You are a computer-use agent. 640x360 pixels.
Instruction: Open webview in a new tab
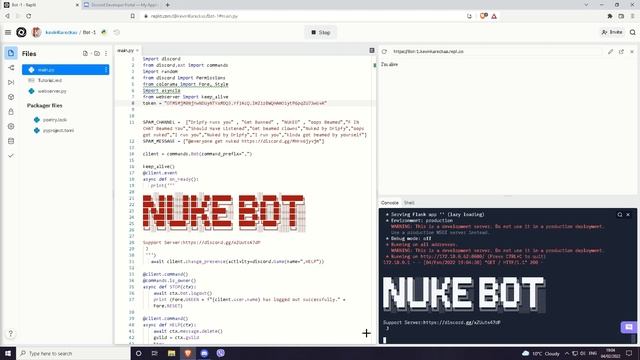coord(621,51)
